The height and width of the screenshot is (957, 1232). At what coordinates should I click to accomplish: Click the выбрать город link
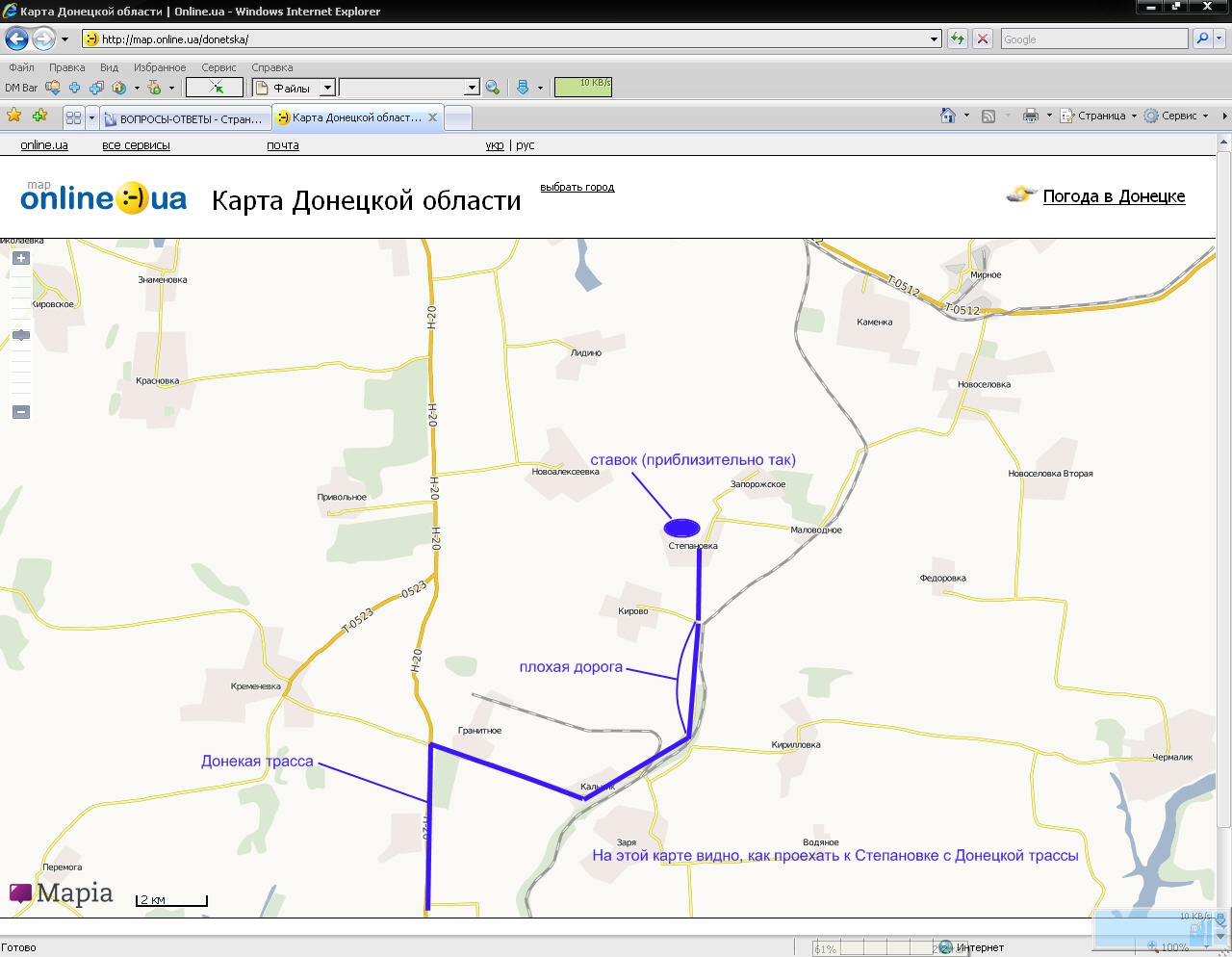click(577, 188)
